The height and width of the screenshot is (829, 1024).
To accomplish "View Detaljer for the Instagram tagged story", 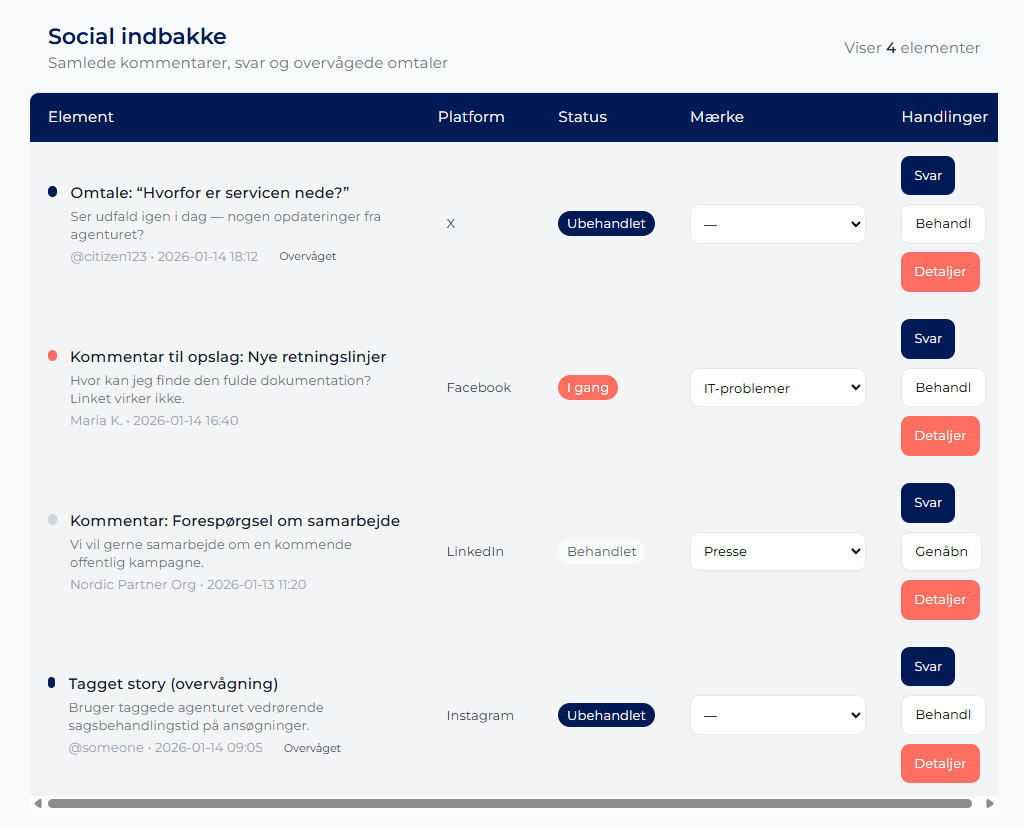I will coord(939,763).
